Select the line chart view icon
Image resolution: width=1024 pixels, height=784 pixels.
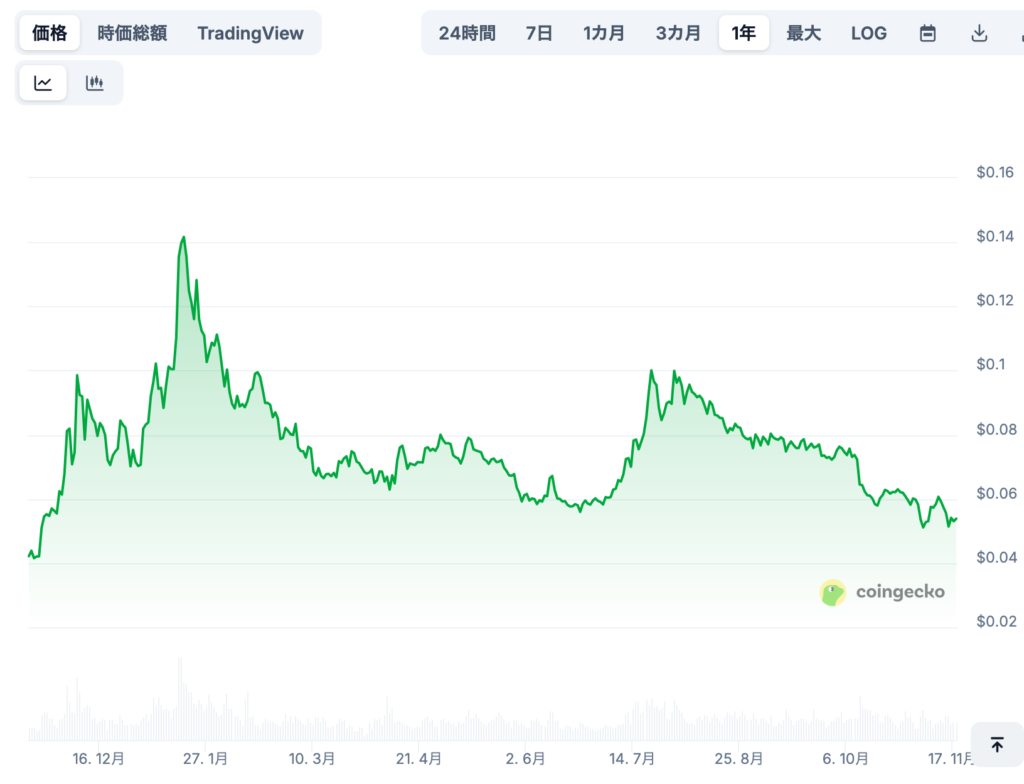tap(42, 82)
